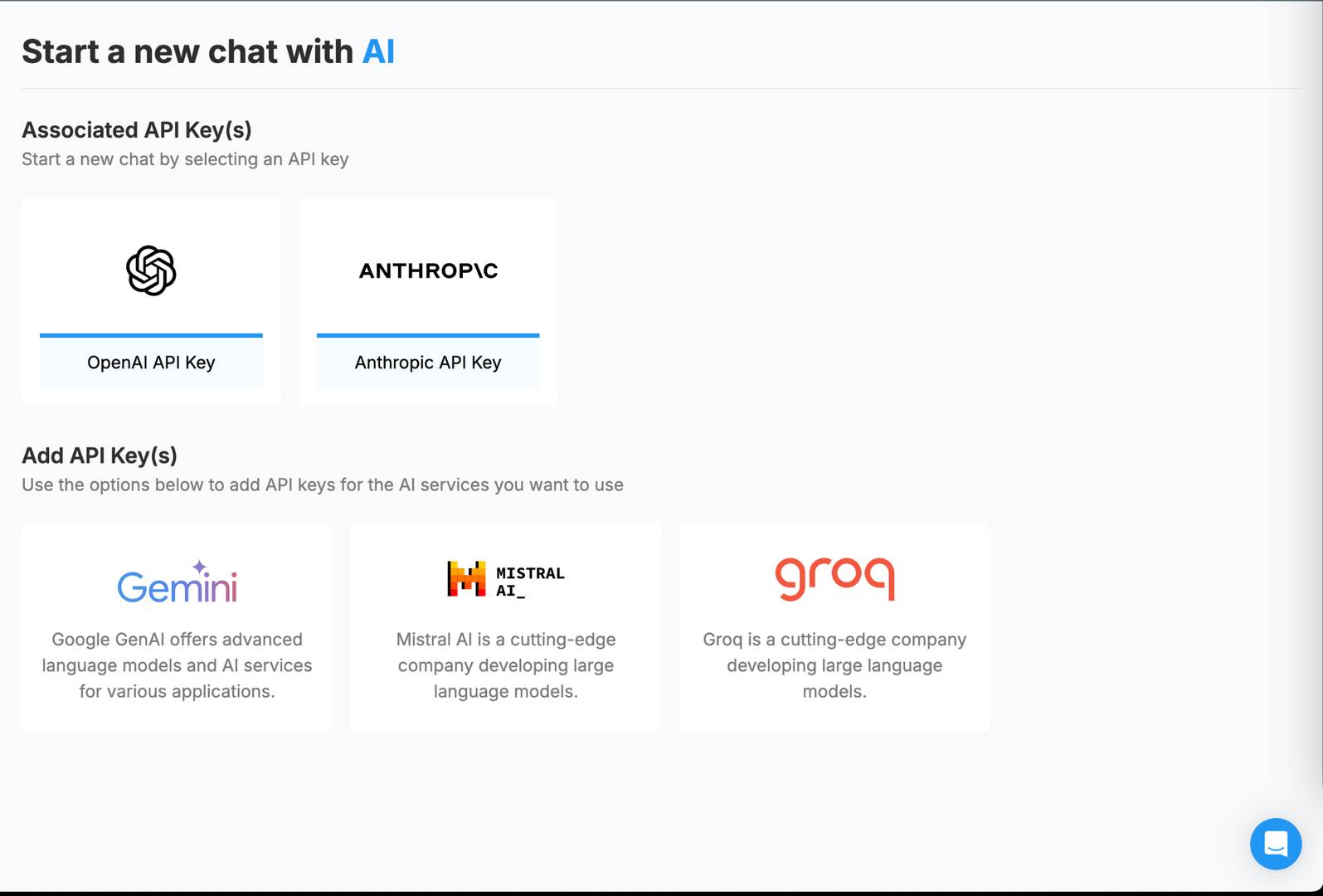
Task: Click the OpenAI knot logo
Action: [x=151, y=270]
